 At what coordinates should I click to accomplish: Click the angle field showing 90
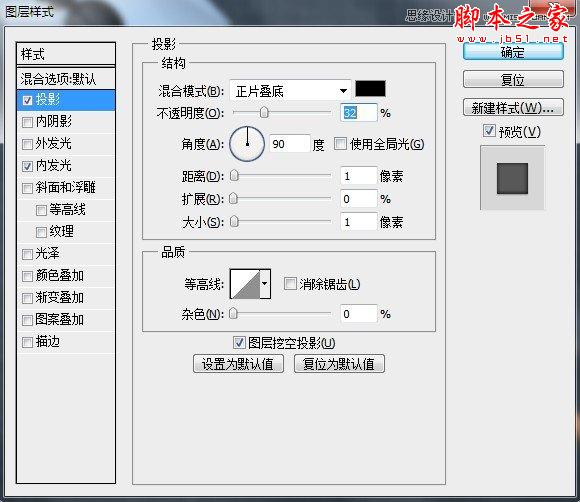(x=289, y=144)
